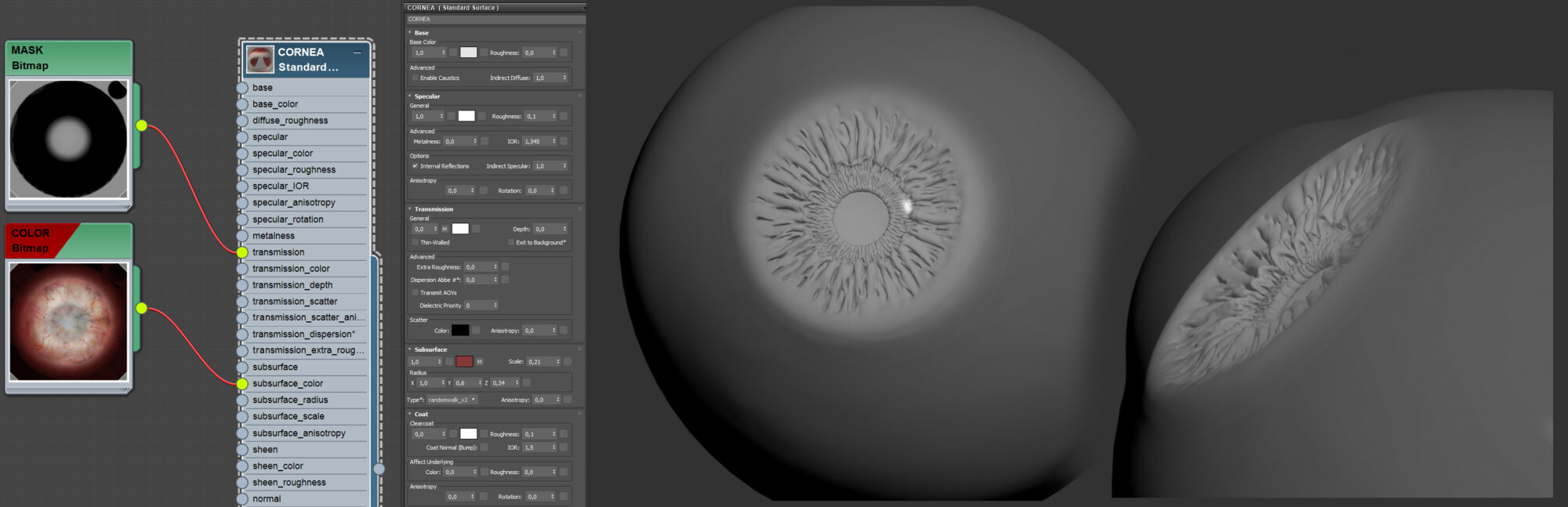Click the CORNEA node preview sphere icon
Image resolution: width=1568 pixels, height=507 pixels.
point(260,60)
